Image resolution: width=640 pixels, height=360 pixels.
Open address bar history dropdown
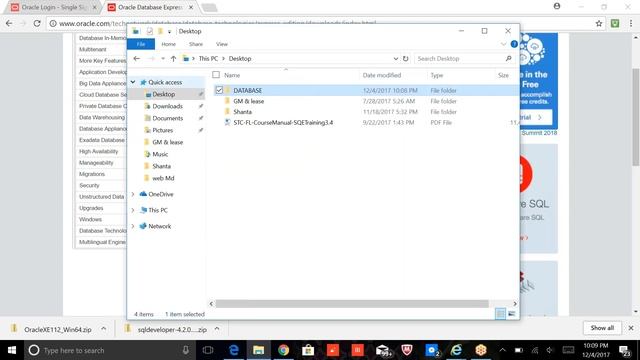coord(396,59)
